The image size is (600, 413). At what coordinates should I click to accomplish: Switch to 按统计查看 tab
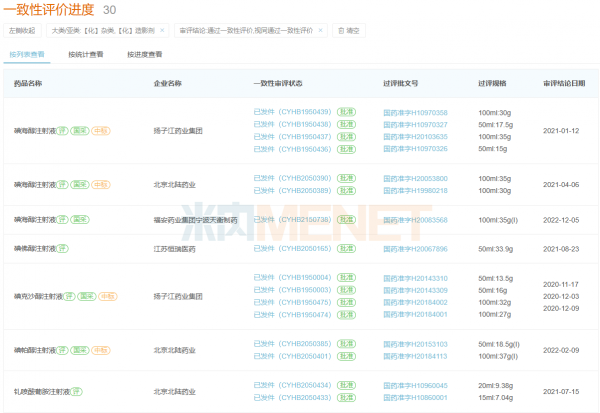click(x=85, y=54)
